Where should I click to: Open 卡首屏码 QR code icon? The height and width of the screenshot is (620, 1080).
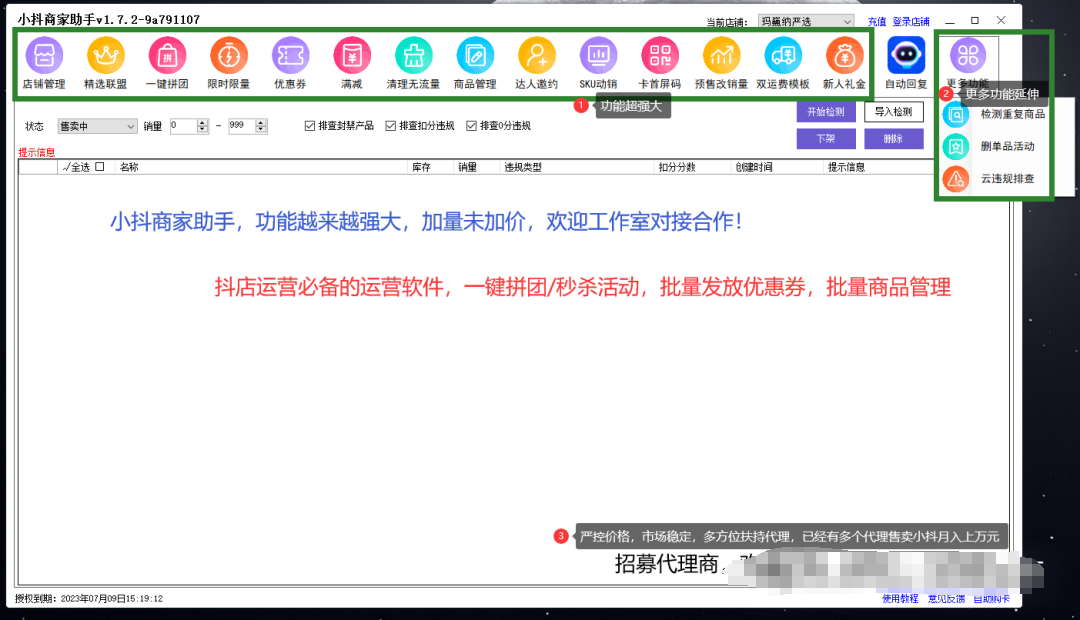(660, 56)
